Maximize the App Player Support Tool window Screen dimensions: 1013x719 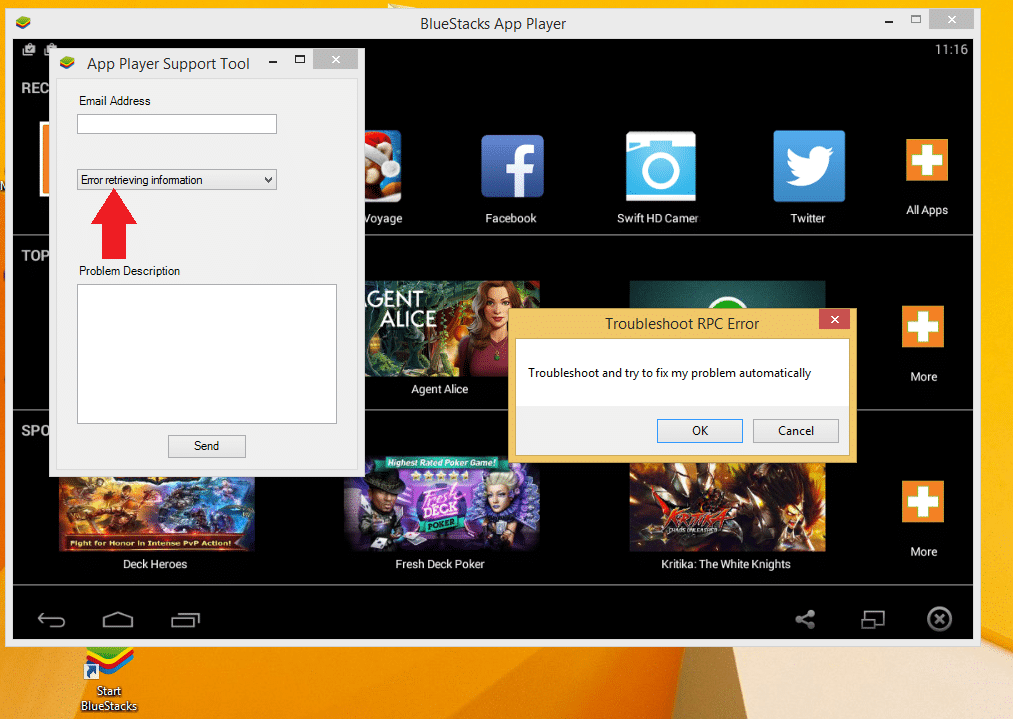pos(300,59)
